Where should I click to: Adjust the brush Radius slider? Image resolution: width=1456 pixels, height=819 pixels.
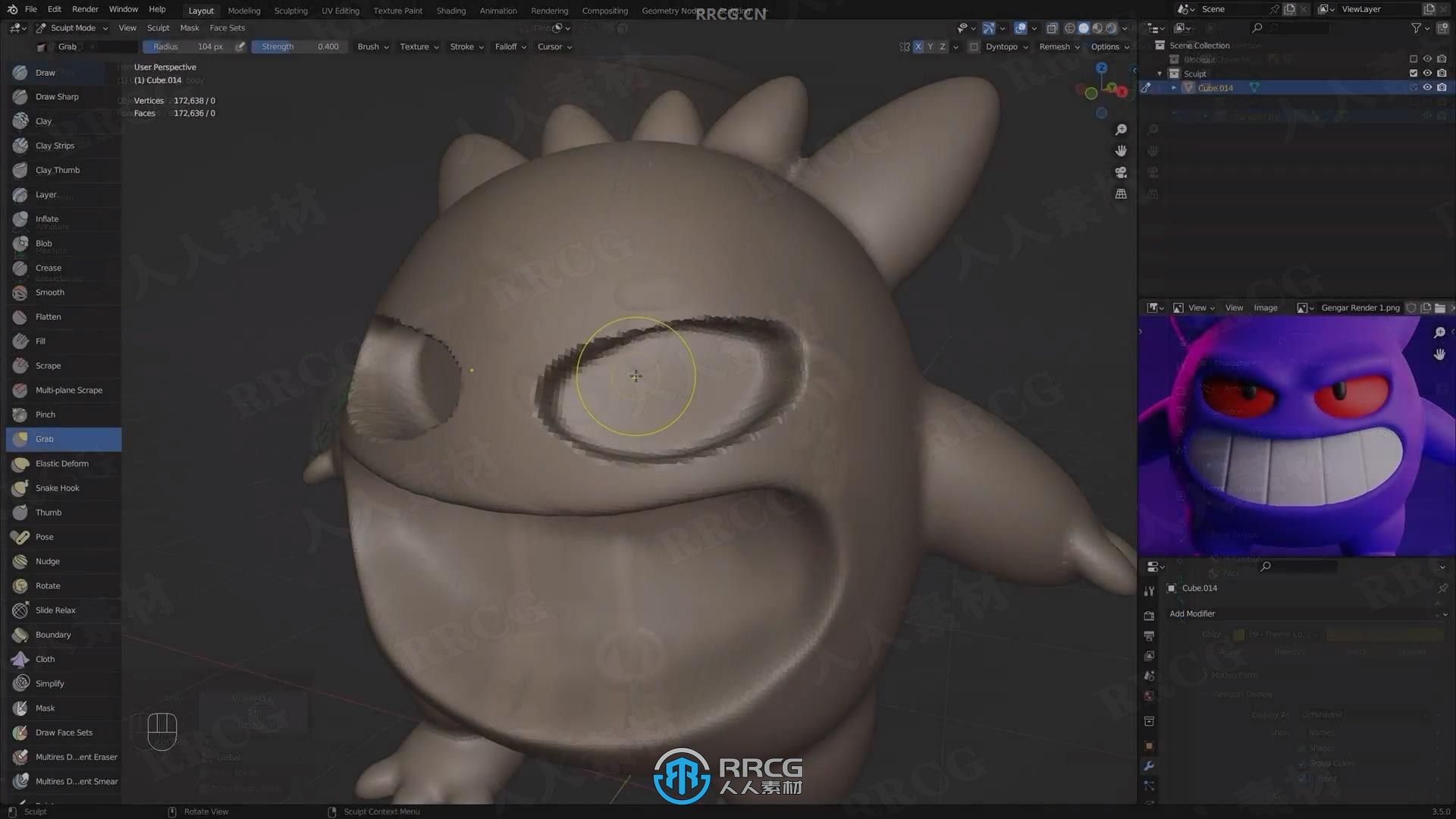[x=188, y=47]
